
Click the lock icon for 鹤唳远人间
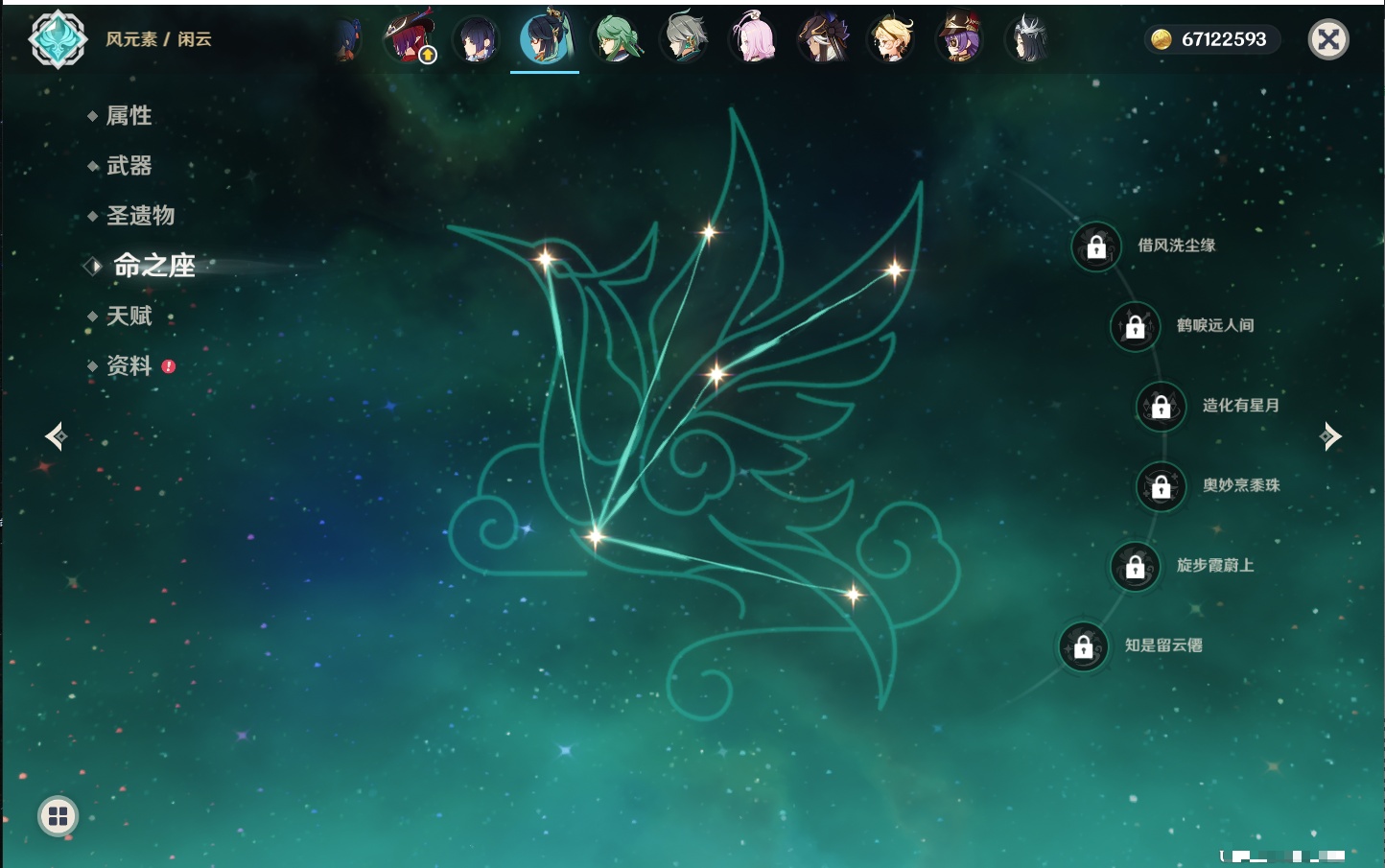tap(1136, 326)
